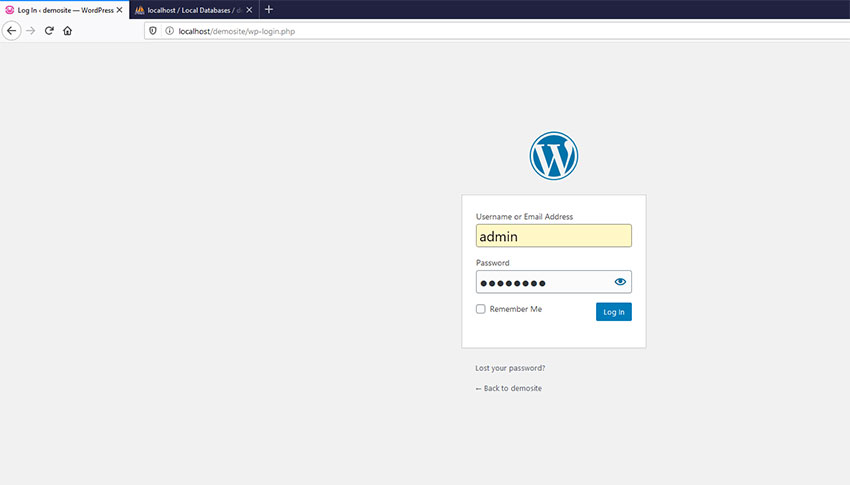The width and height of the screenshot is (850, 485).
Task: Click the browser forward arrow button
Action: (31, 31)
